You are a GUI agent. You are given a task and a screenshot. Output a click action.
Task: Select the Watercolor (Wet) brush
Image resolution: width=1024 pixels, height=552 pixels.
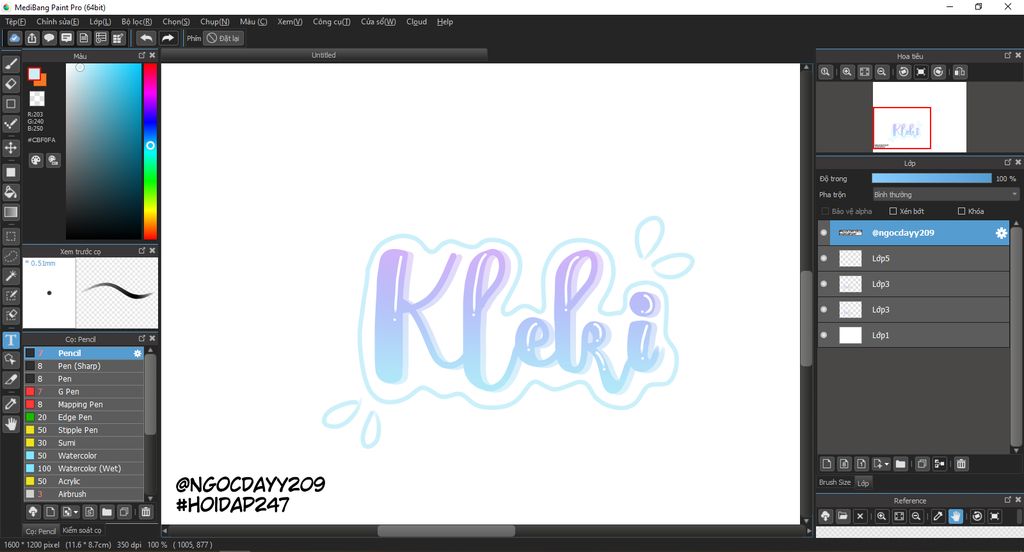tap(84, 468)
